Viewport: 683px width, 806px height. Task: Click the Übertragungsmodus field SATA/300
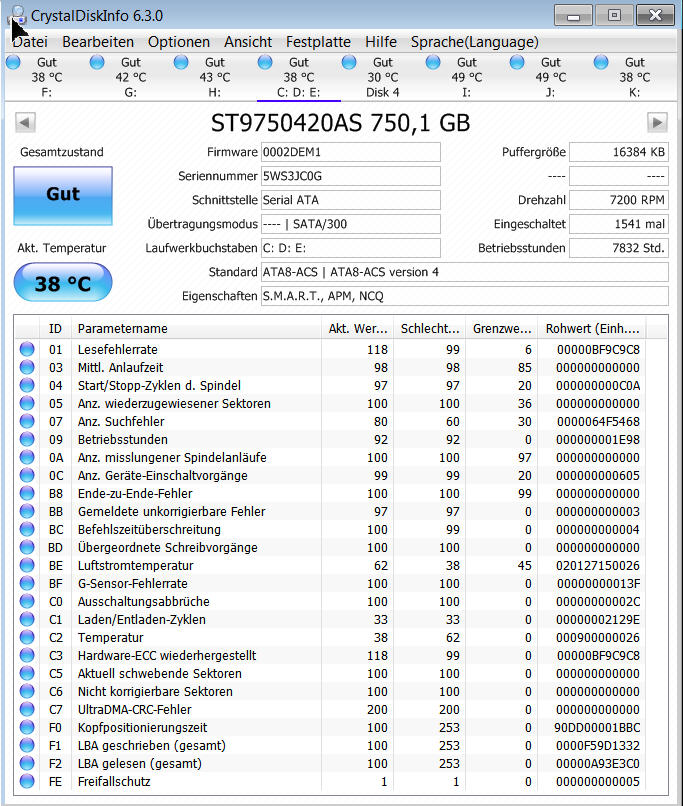point(350,224)
